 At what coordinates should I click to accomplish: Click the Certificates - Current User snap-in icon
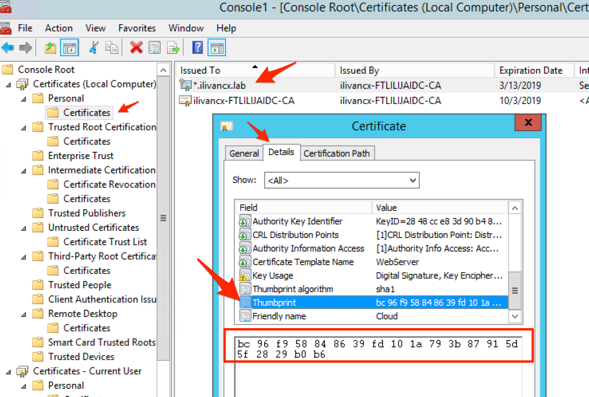coord(22,371)
